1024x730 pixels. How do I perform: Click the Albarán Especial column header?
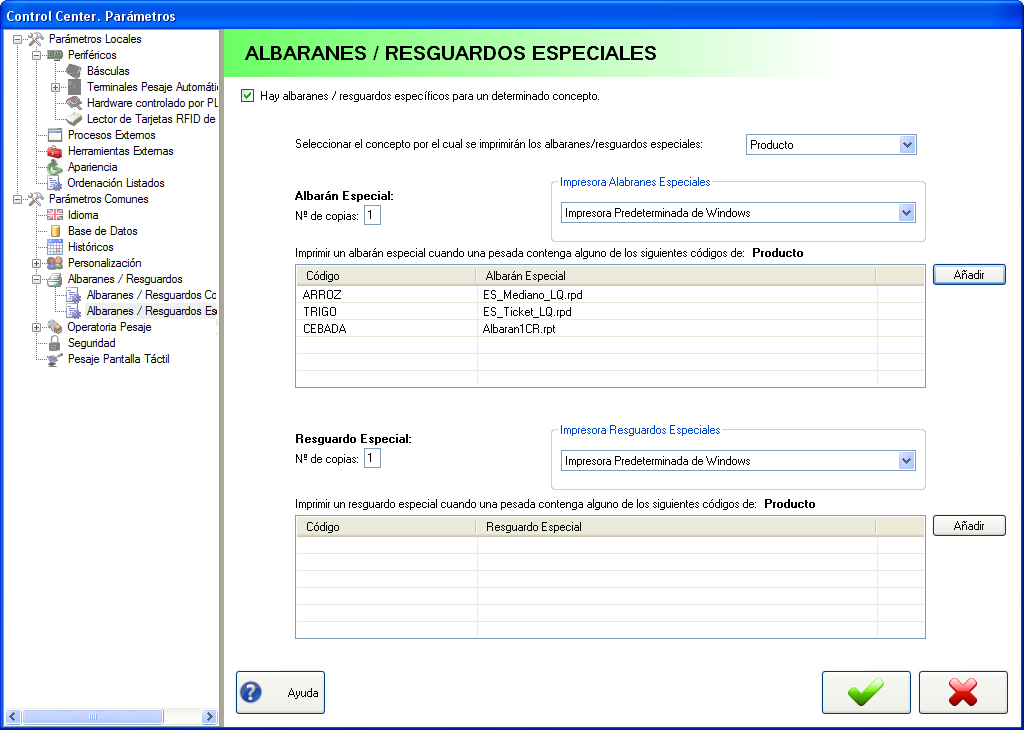[676, 276]
